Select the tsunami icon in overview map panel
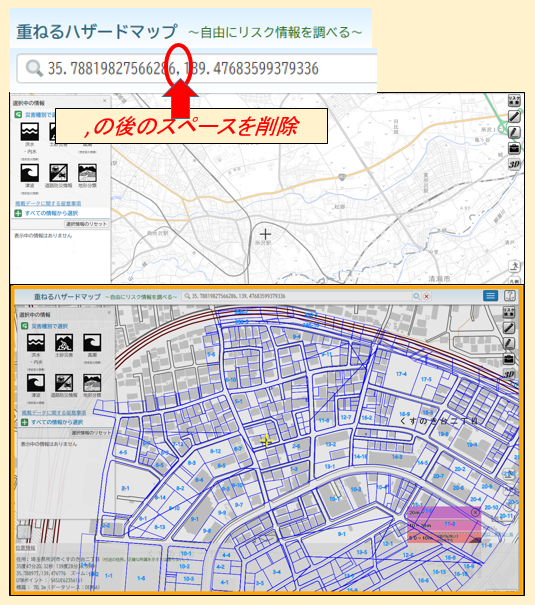This screenshot has height=605, width=535. (x=30, y=172)
